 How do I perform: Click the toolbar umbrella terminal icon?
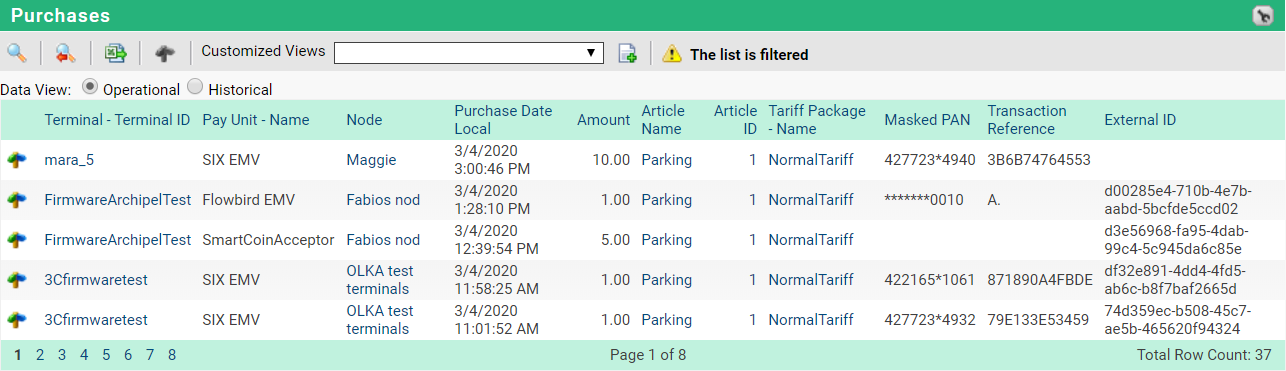click(165, 53)
